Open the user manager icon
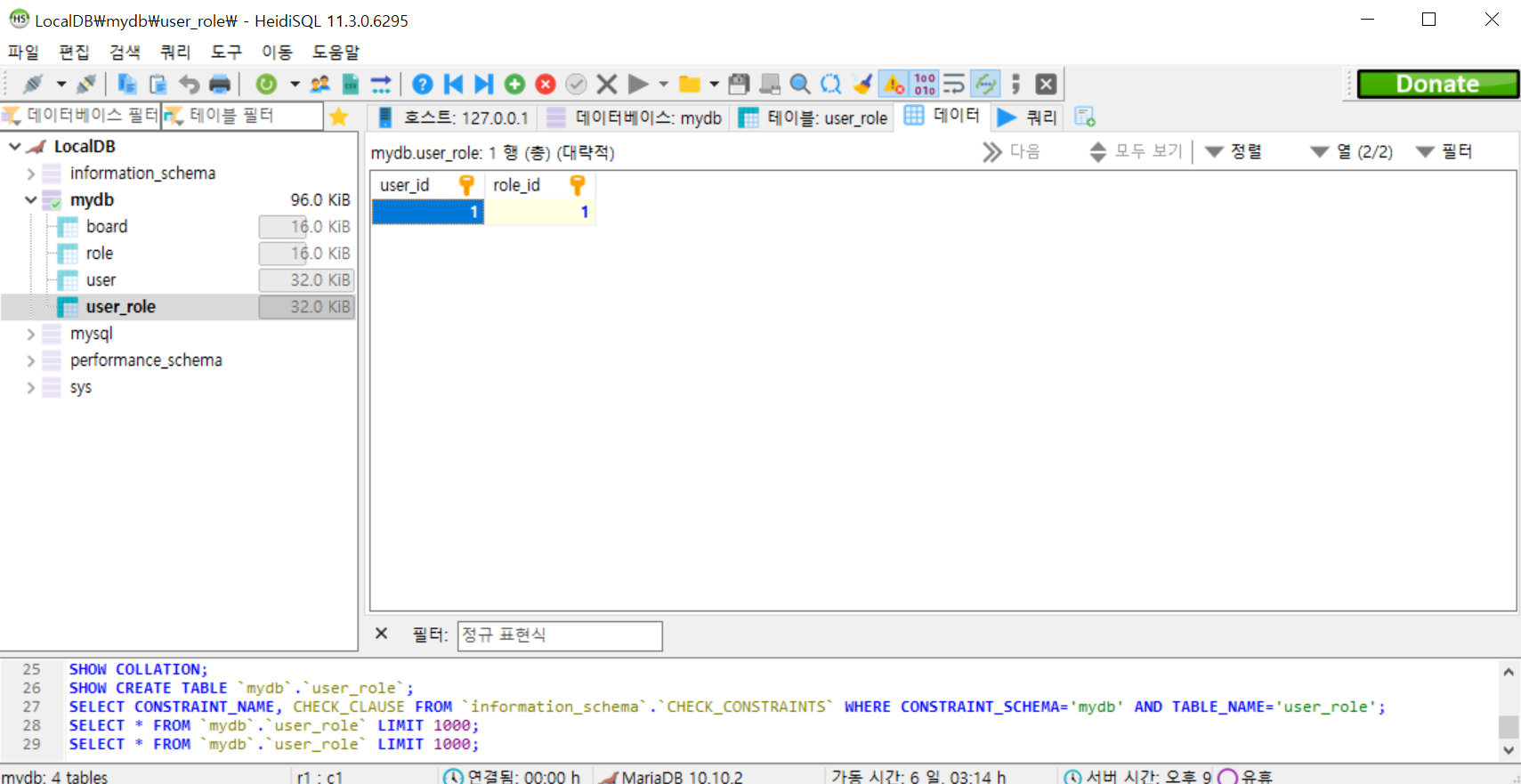Image resolution: width=1521 pixels, height=784 pixels. (320, 84)
